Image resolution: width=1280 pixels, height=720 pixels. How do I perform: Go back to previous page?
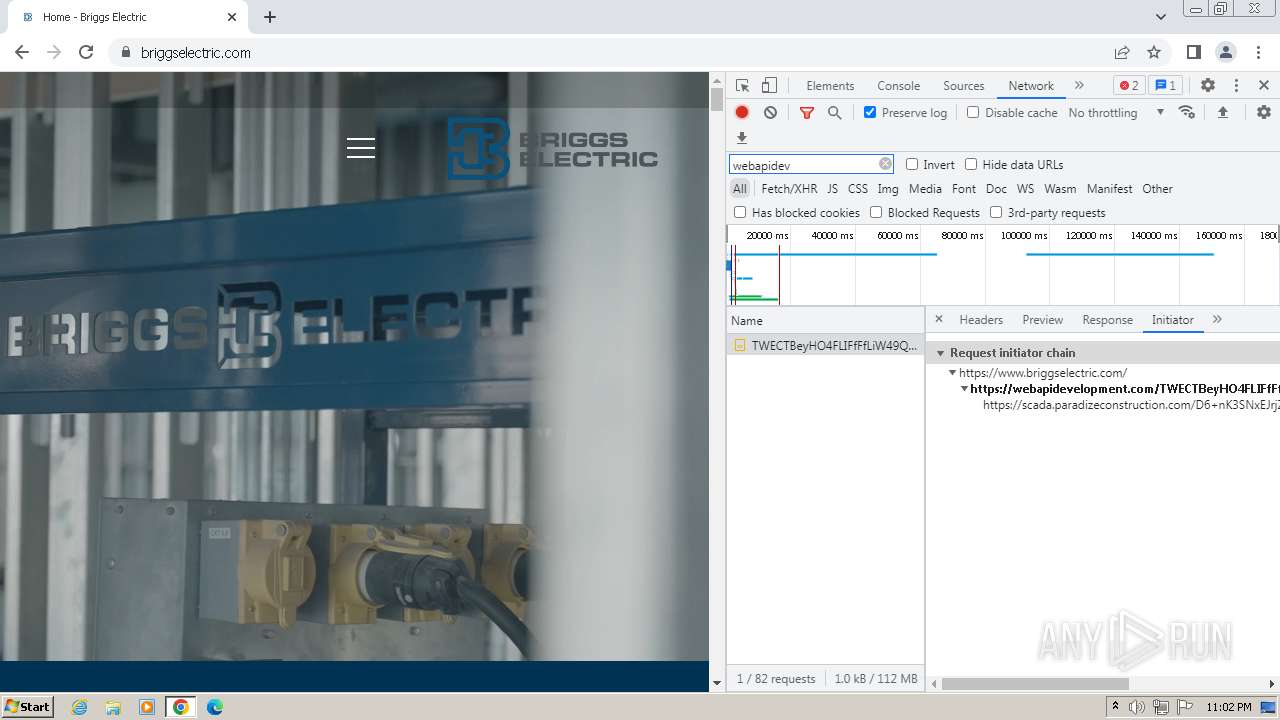pyautogui.click(x=22, y=52)
